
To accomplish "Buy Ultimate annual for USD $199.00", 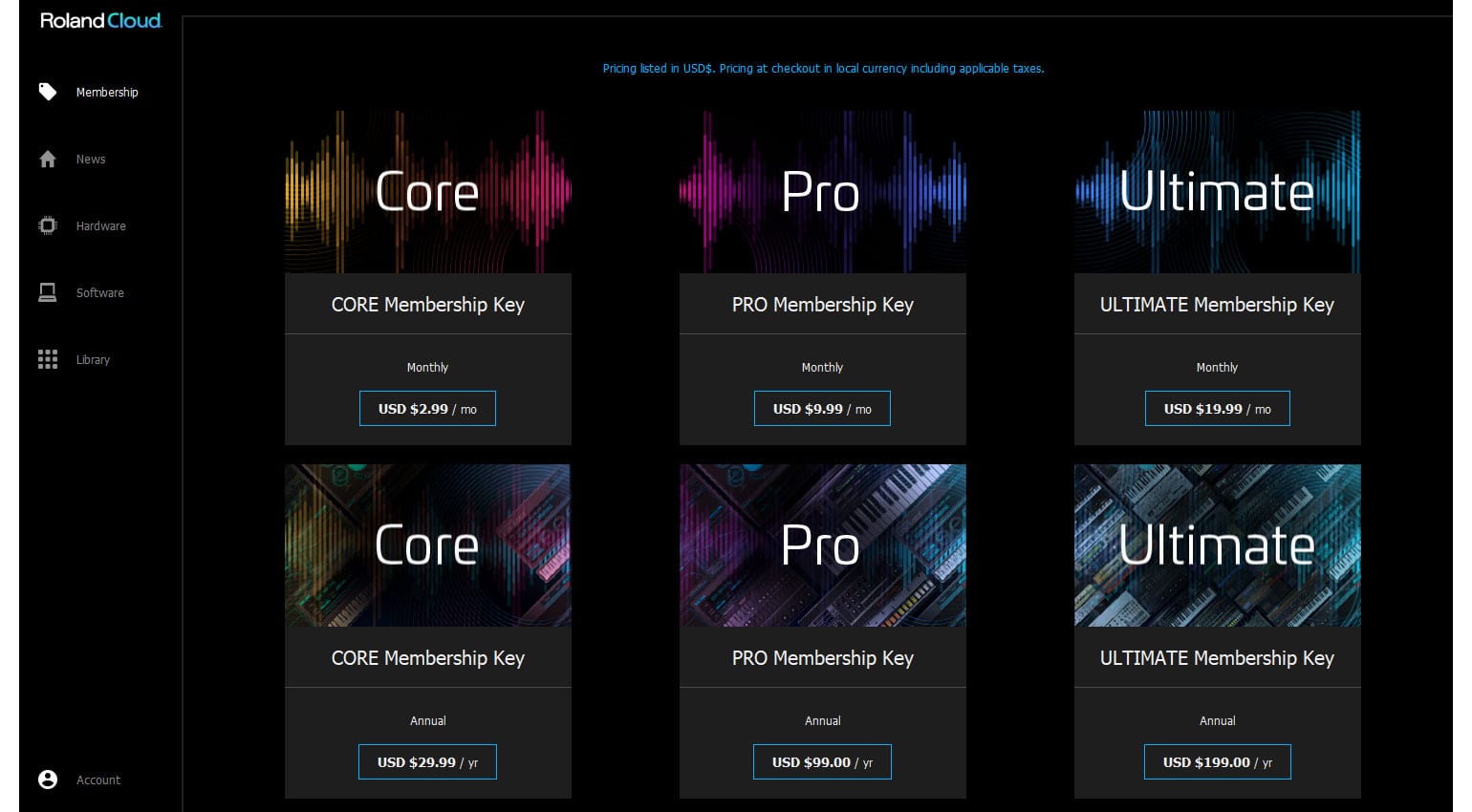I will [x=1218, y=762].
